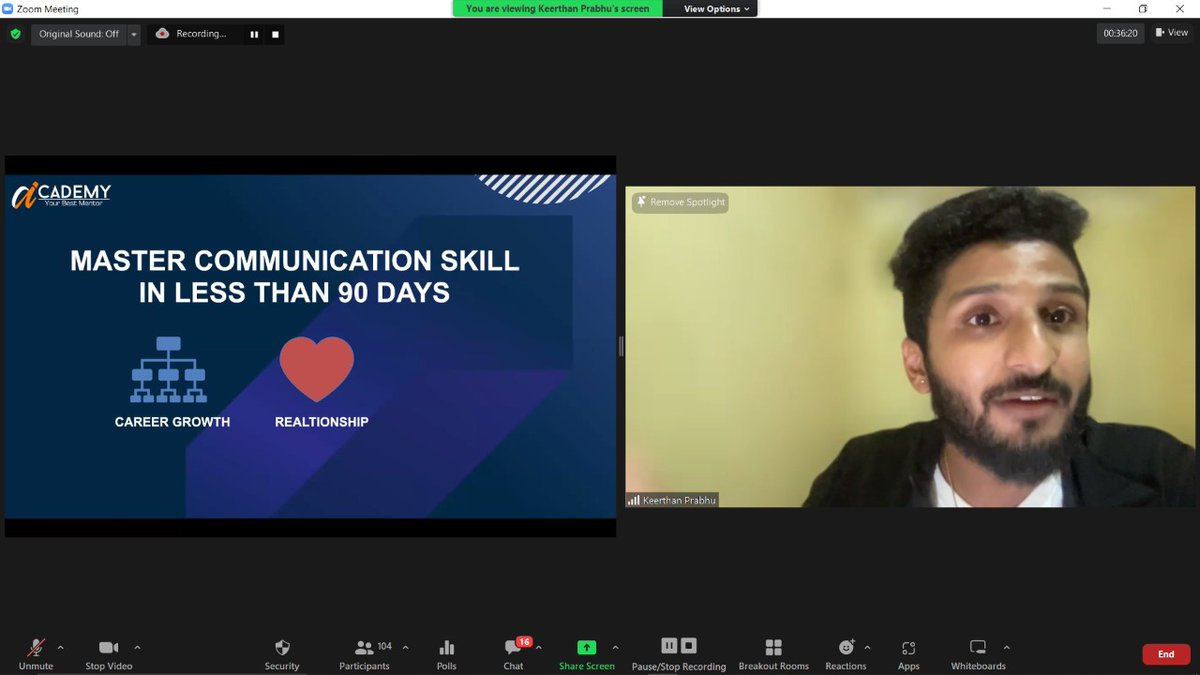Expand audio options next to Unmute
The image size is (1200, 675).
[x=60, y=647]
